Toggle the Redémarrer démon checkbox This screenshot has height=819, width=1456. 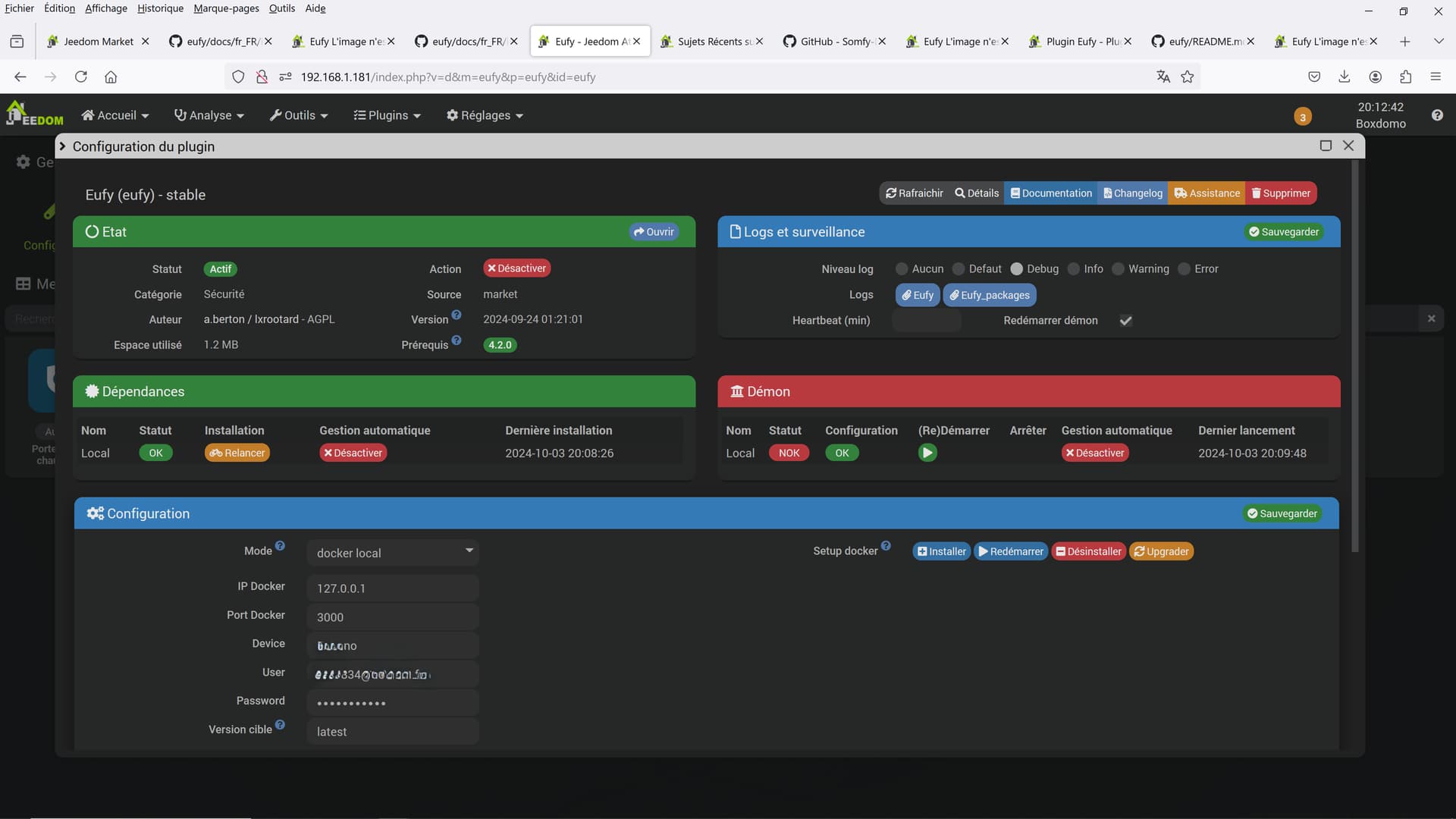pyautogui.click(x=1126, y=321)
